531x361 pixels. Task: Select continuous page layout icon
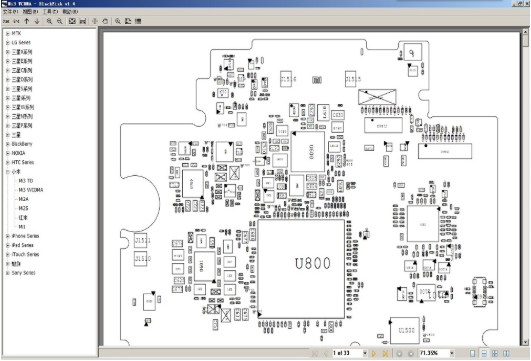click(x=484, y=354)
